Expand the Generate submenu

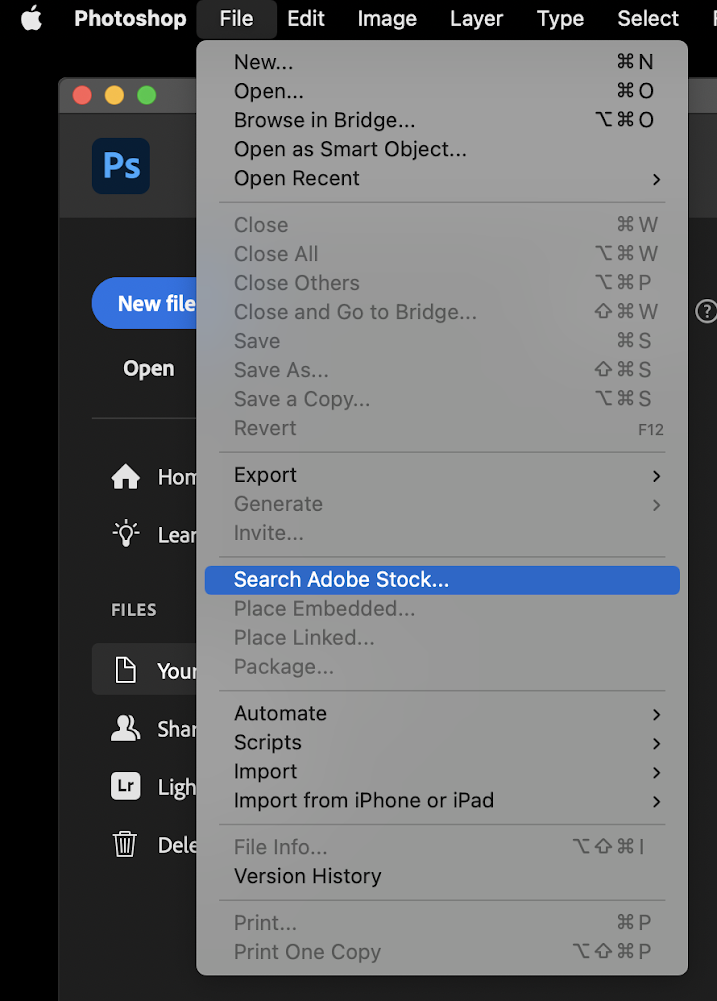tap(442, 504)
